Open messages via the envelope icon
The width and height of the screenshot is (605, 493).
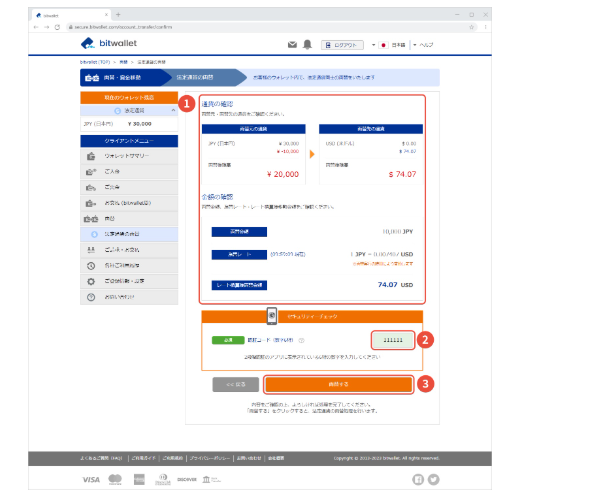(x=292, y=45)
